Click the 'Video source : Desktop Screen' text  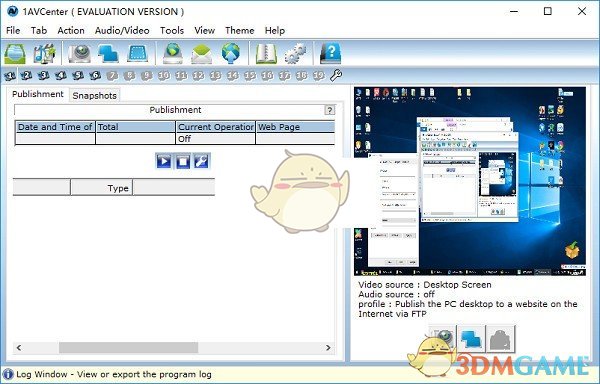point(424,285)
